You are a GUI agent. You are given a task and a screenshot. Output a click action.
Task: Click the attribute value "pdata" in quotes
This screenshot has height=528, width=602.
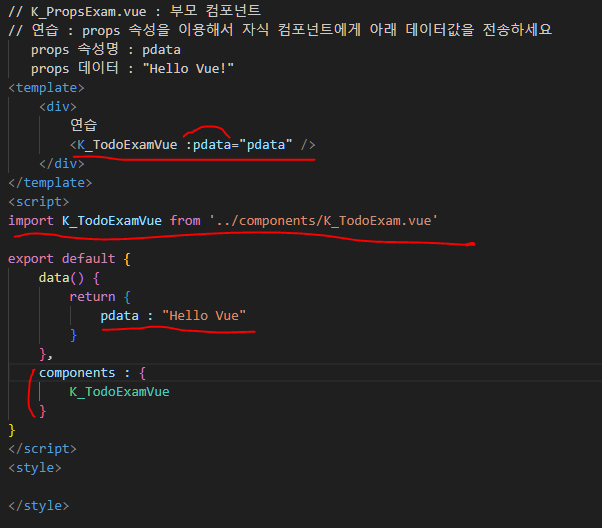coord(266,145)
